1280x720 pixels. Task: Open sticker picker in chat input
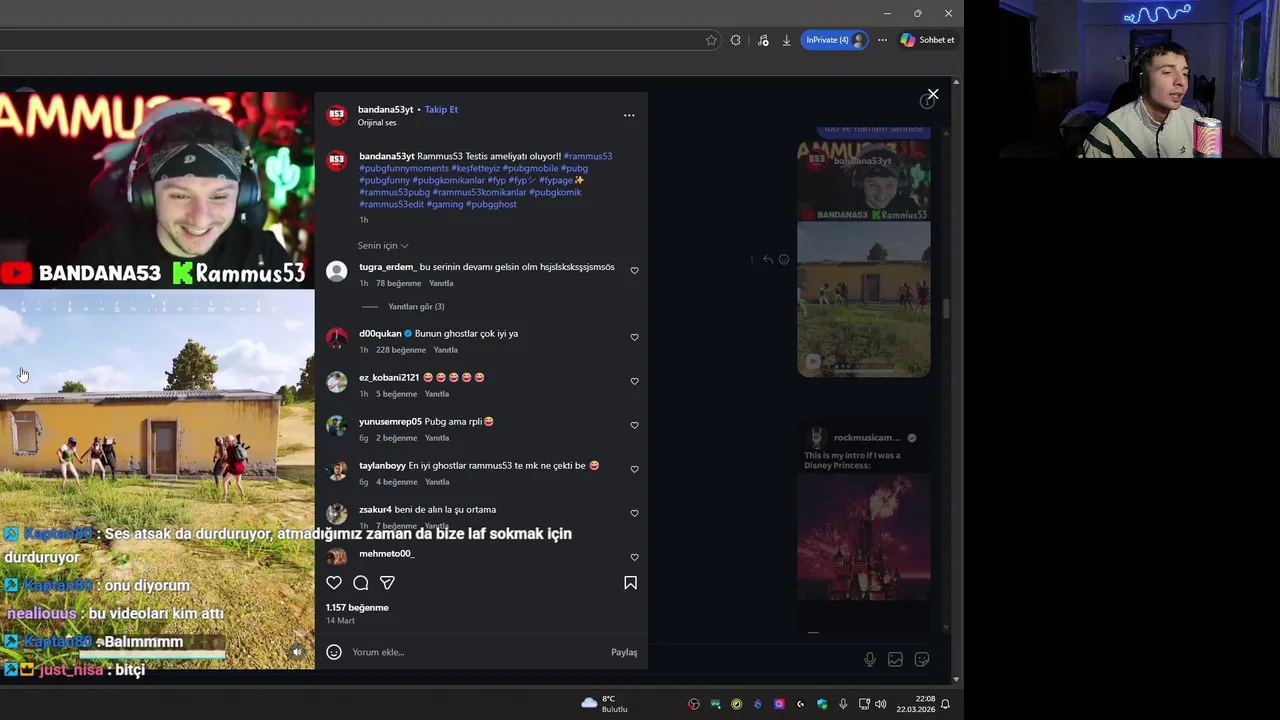point(922,659)
